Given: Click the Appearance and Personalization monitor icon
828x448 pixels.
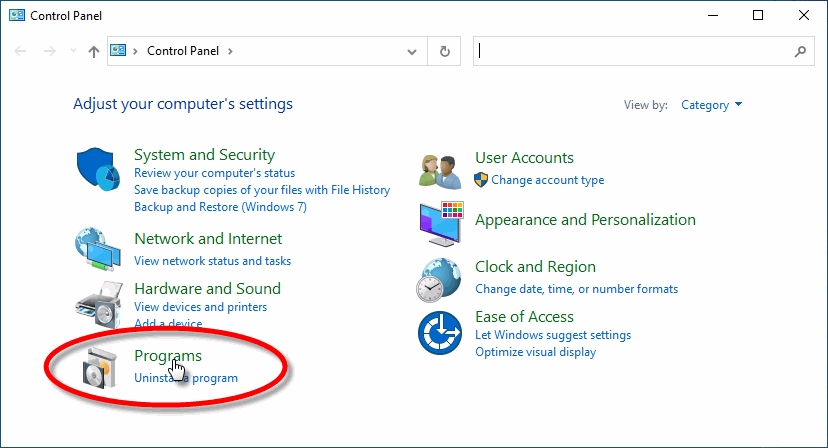Looking at the screenshot, I should click(x=441, y=223).
